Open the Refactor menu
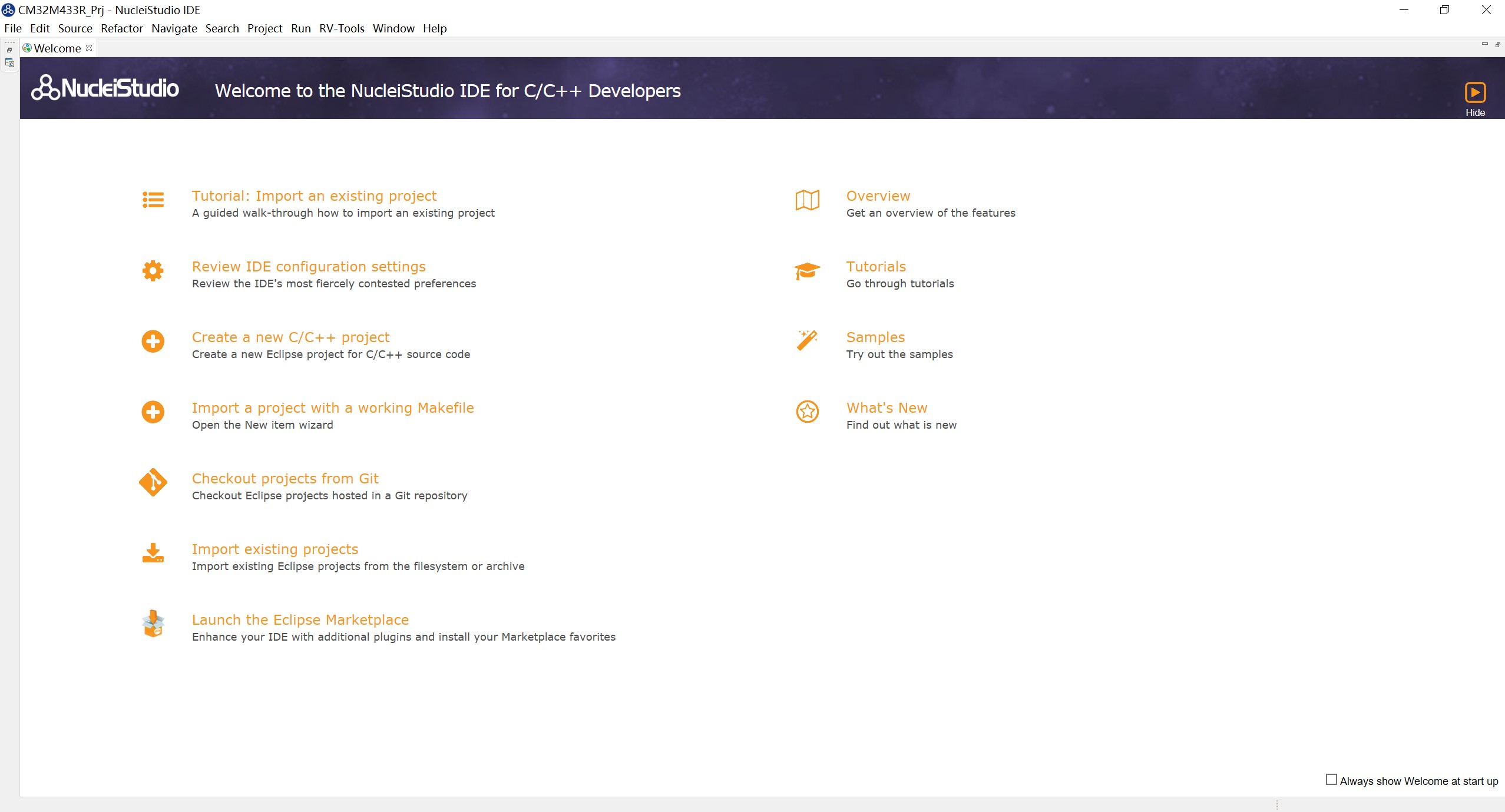This screenshot has width=1505, height=812. coord(122,28)
